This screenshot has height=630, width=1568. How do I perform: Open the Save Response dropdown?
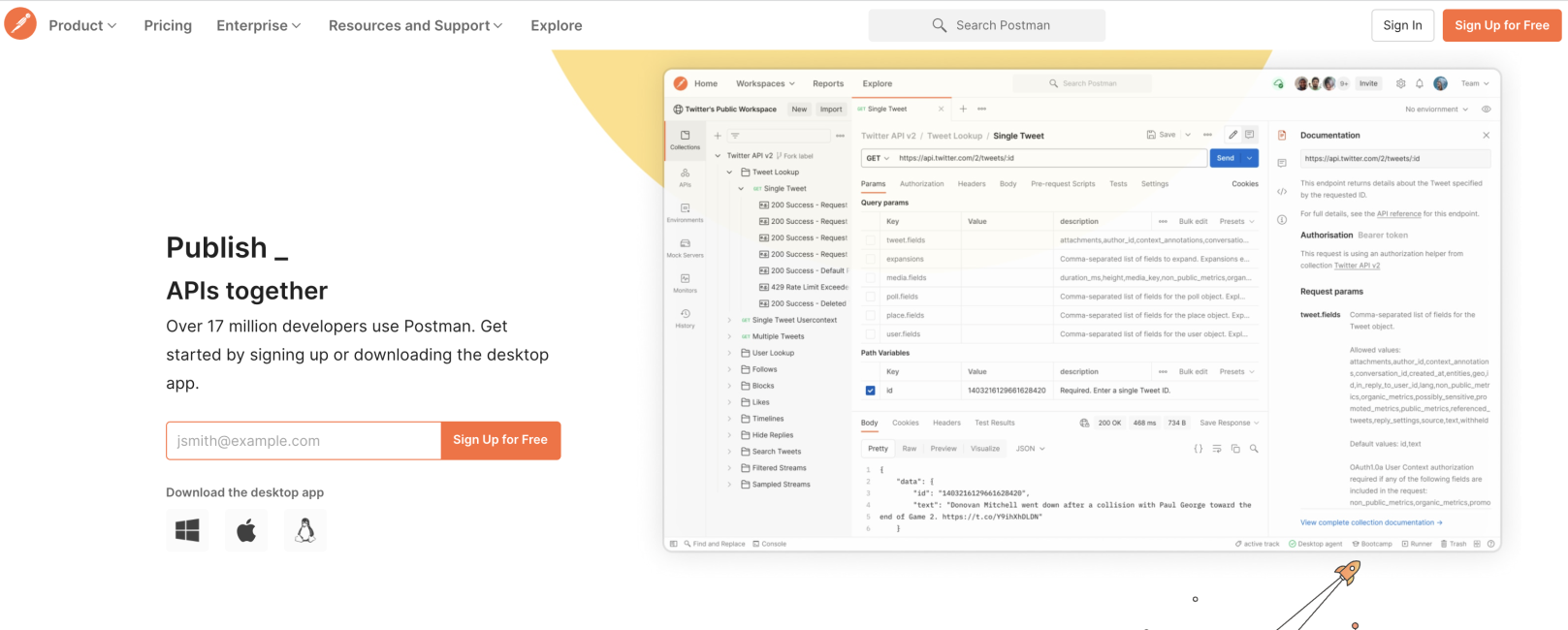pyautogui.click(x=1229, y=423)
